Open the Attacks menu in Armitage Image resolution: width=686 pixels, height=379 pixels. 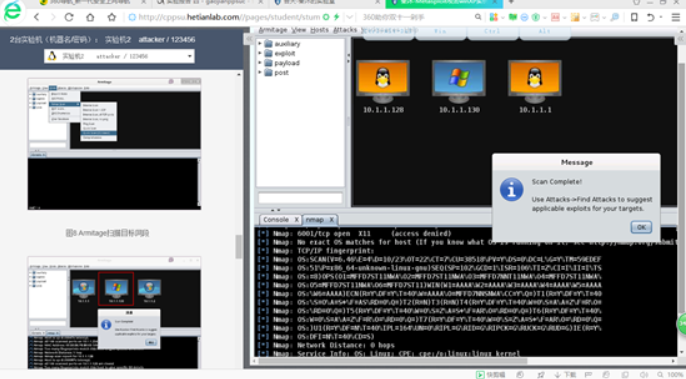[345, 30]
